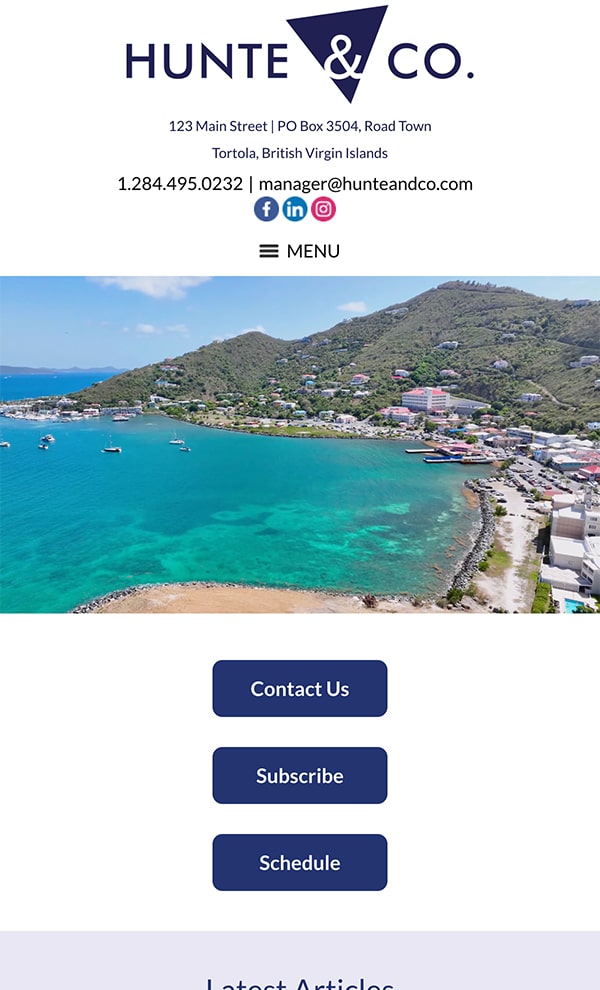
Task: Click the Tortola, British Virgin Islands text
Action: (x=300, y=153)
